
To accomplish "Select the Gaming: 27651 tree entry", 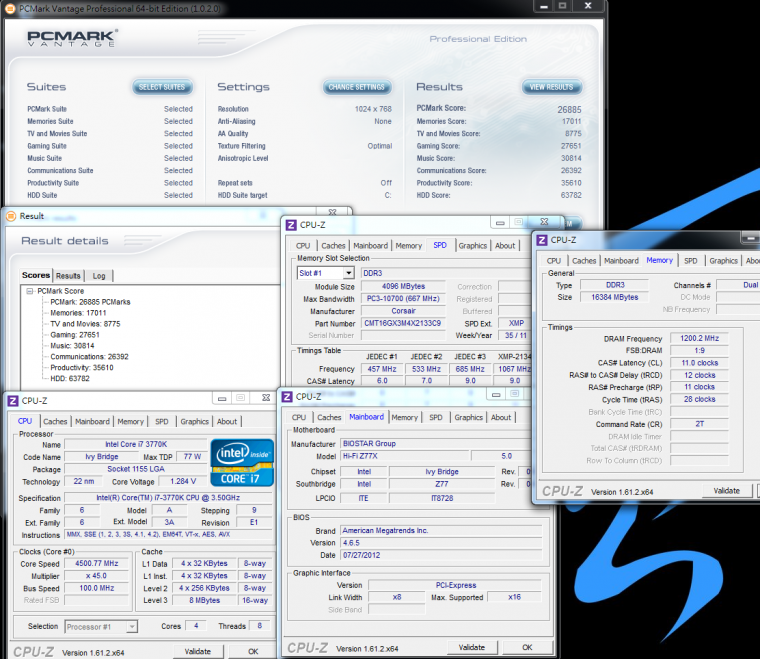I will pos(73,335).
